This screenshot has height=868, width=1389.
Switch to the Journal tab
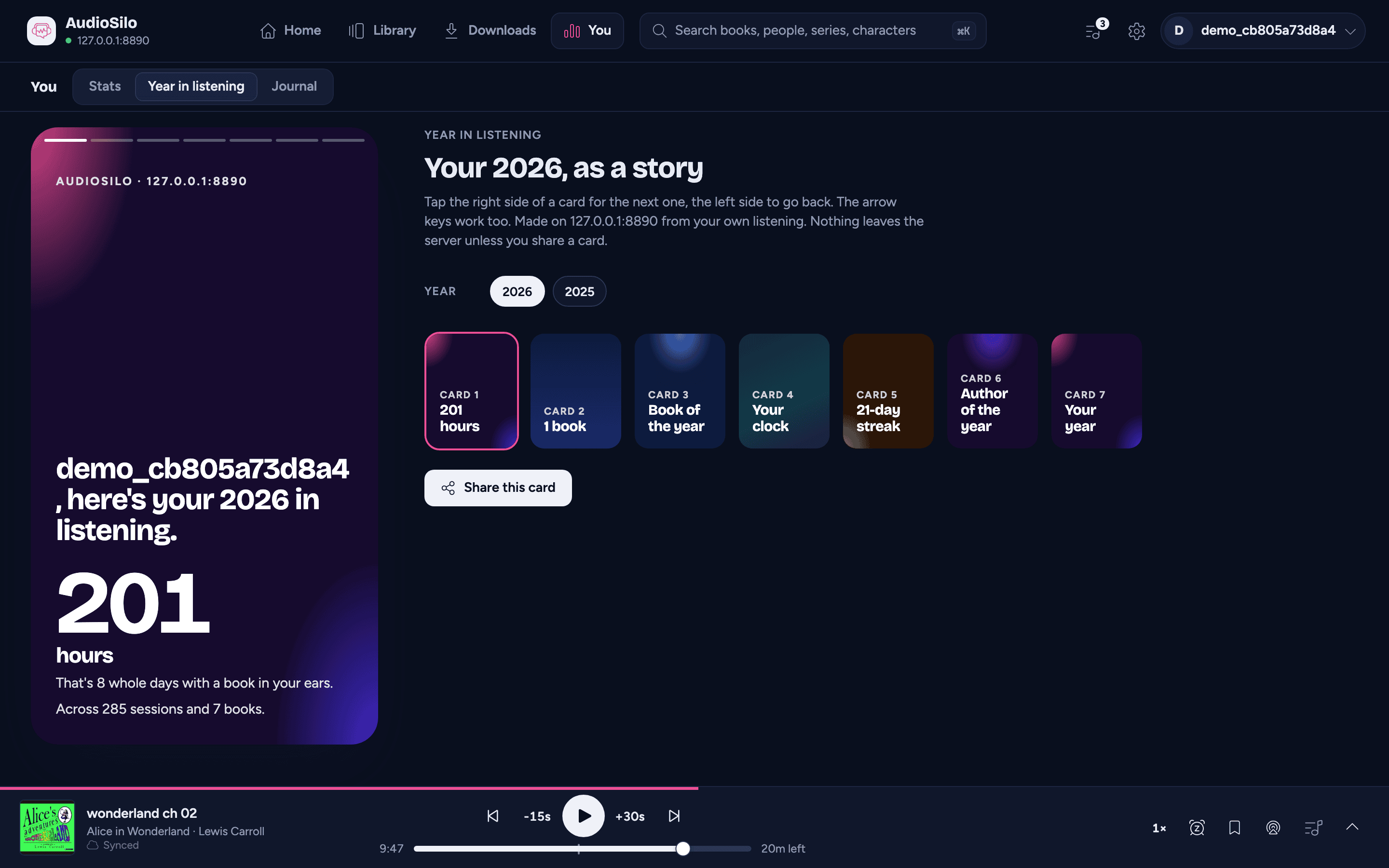coord(294,87)
